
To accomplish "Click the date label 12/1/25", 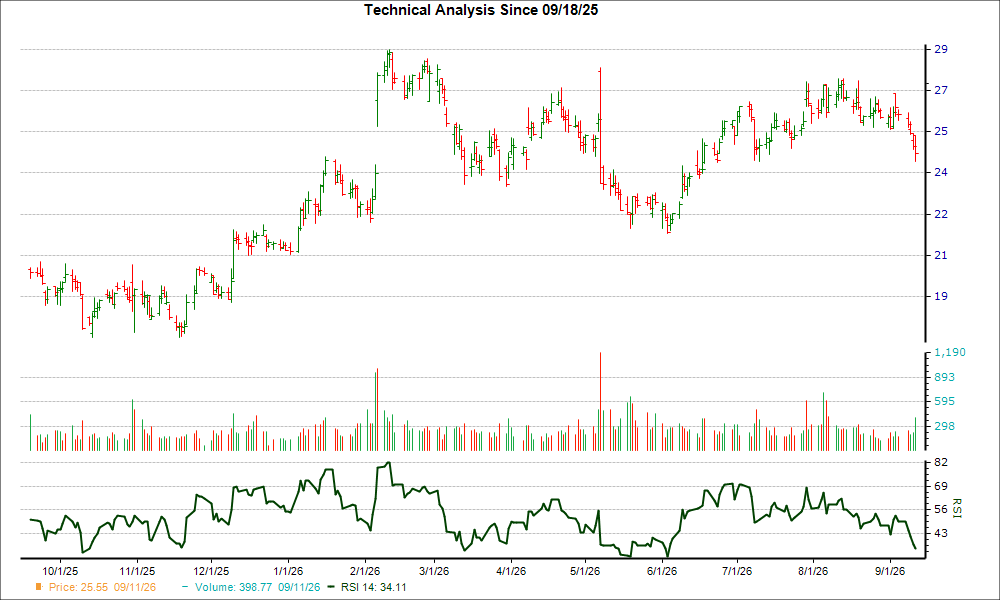I will [x=211, y=571].
